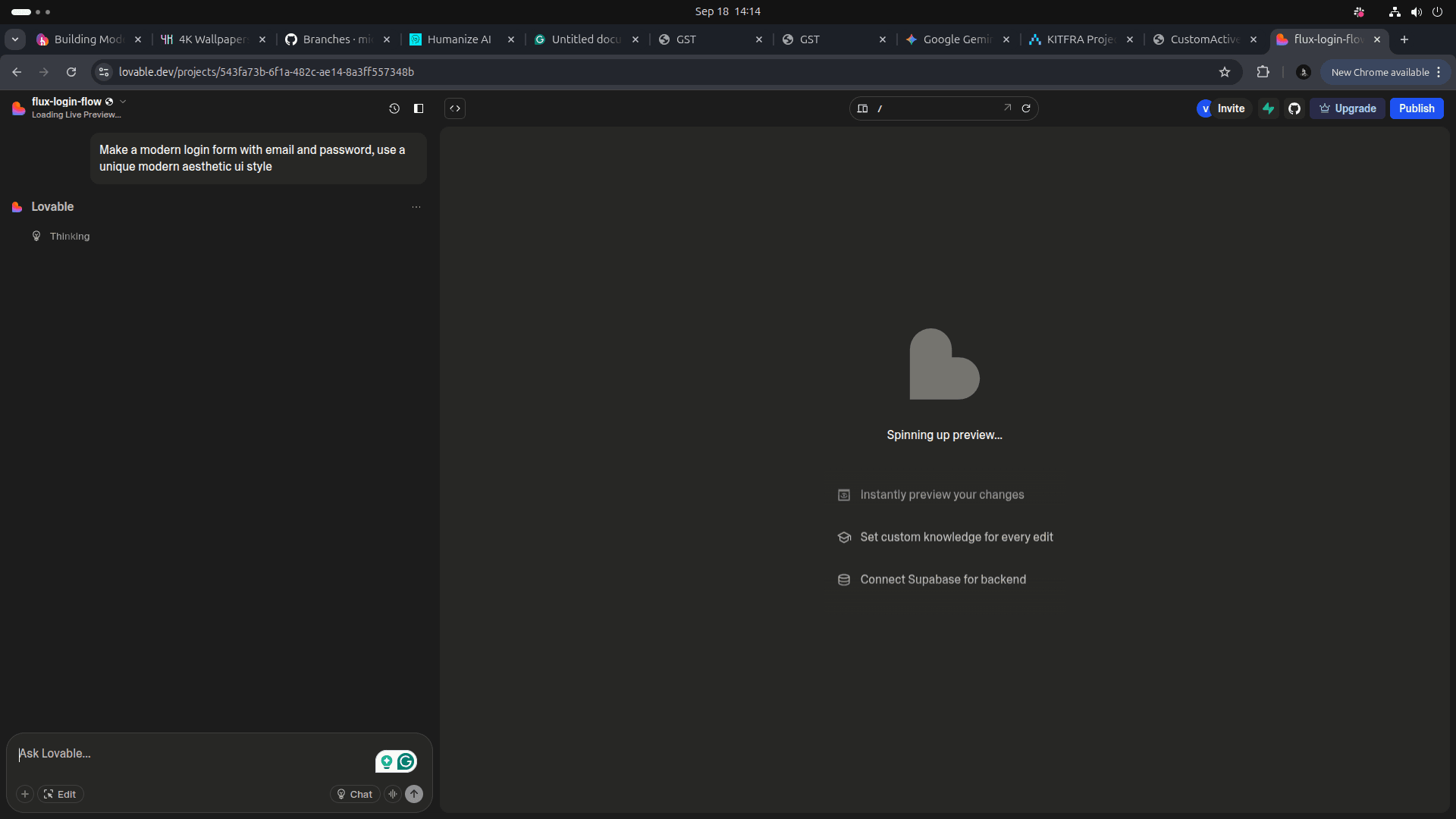1456x819 pixels.
Task: Click the Publish button
Action: (x=1416, y=108)
